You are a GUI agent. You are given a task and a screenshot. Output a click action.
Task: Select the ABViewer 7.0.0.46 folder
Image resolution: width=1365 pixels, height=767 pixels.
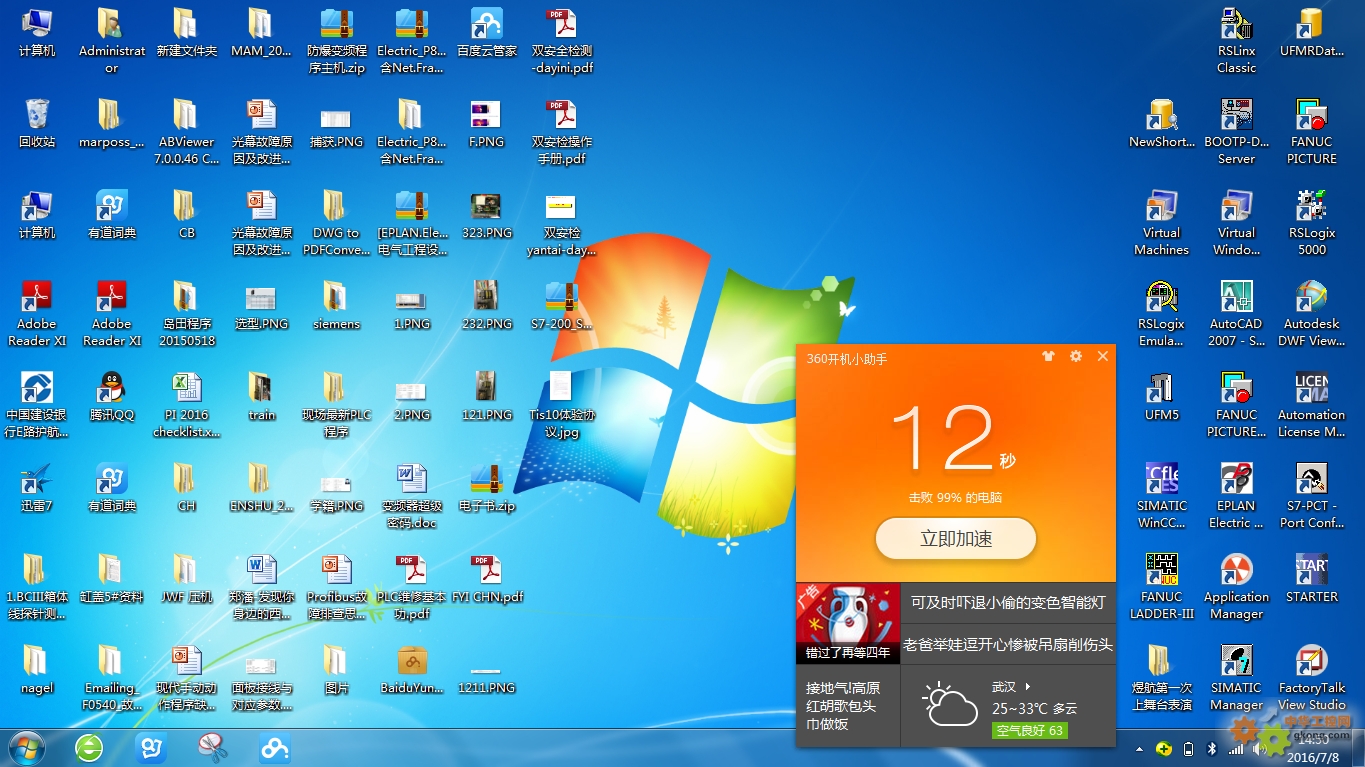tap(187, 132)
